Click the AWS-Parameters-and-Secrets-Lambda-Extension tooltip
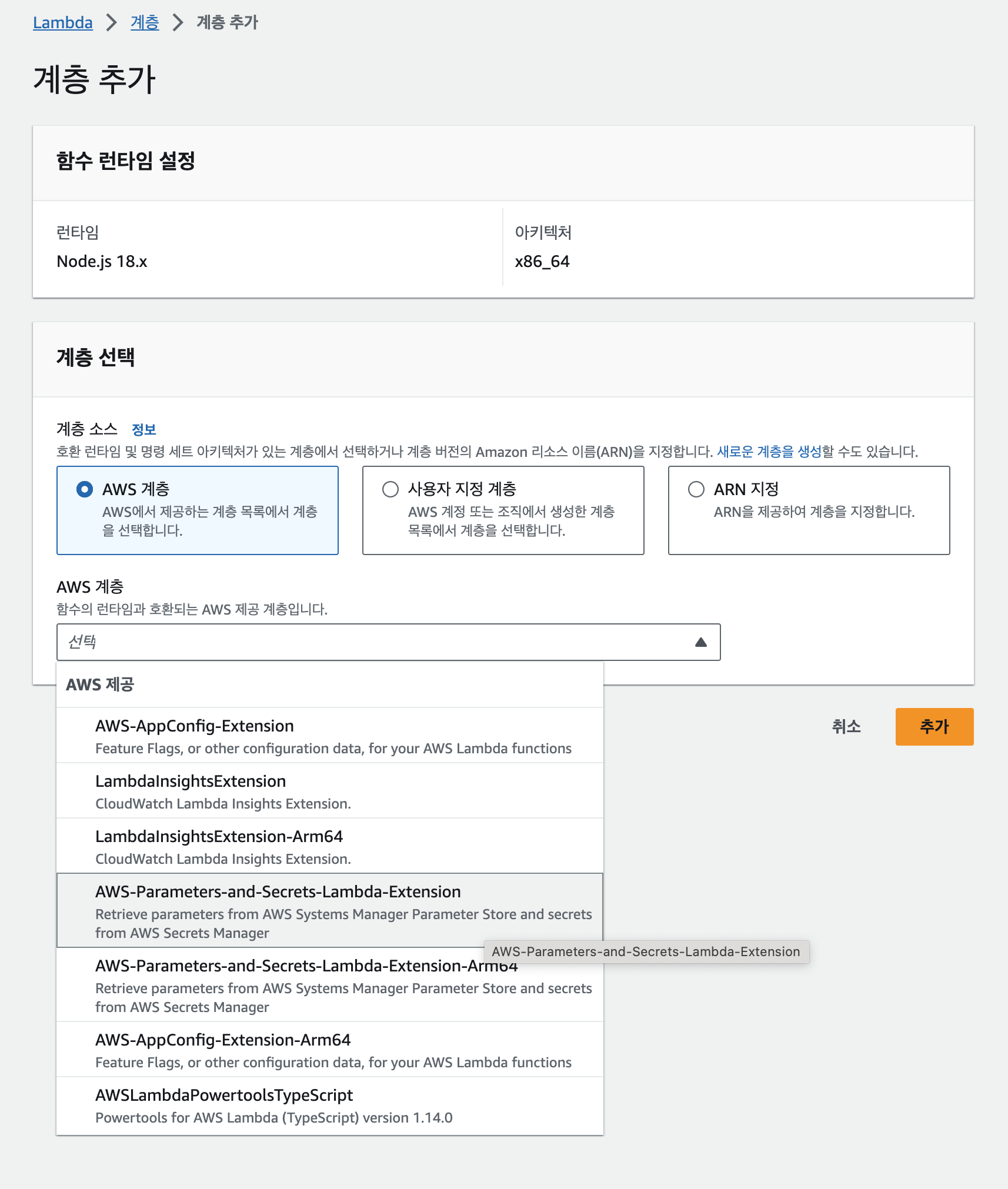 coord(646,951)
